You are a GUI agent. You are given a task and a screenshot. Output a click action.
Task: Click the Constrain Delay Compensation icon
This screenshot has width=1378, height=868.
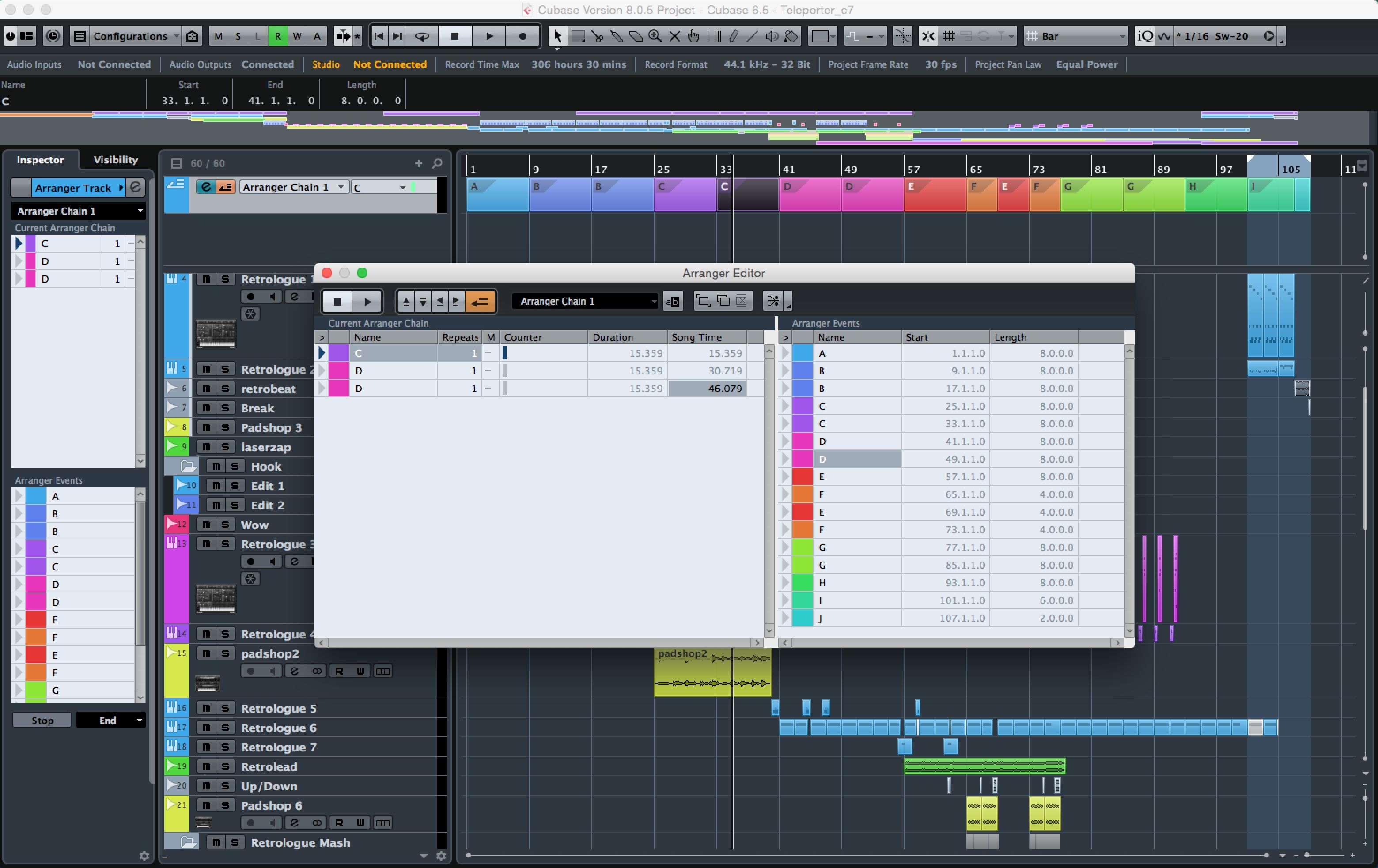tap(53, 36)
